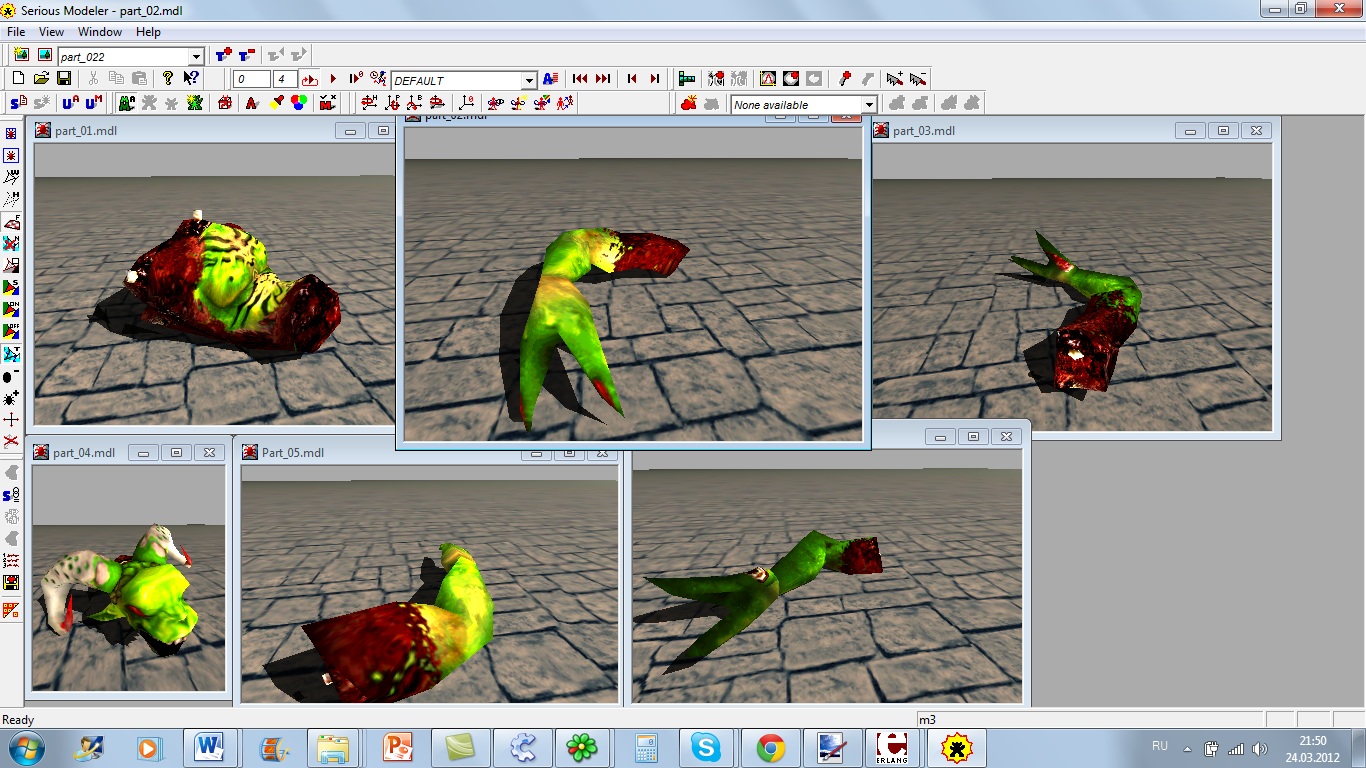This screenshot has width=1366, height=768.
Task: Jump to last animation with double-right arrows
Action: [x=603, y=78]
